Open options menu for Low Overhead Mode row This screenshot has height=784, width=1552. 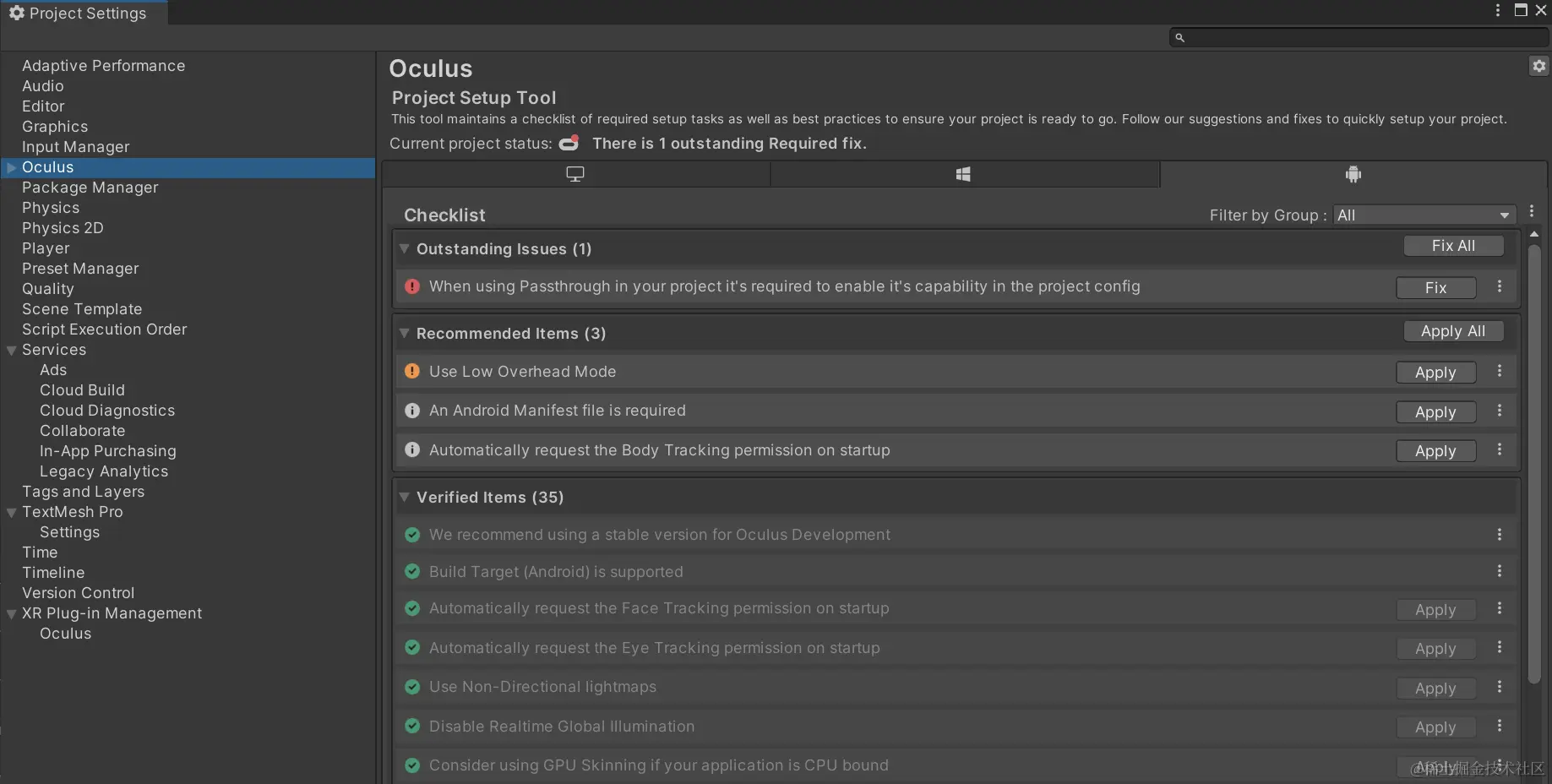[1500, 371]
